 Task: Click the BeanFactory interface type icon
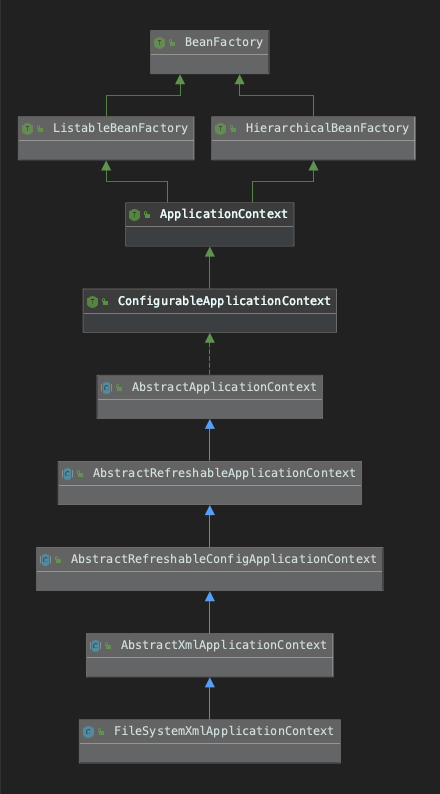tap(159, 43)
